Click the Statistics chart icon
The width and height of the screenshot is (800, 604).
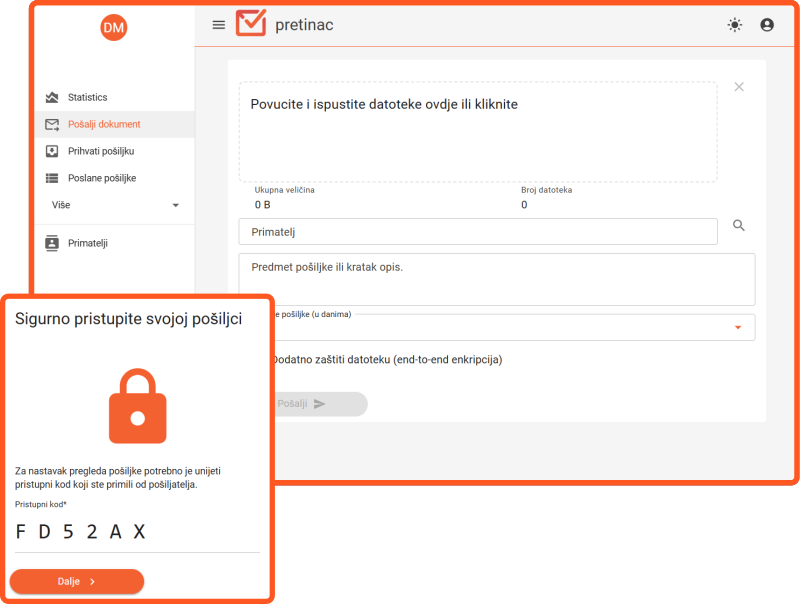pos(52,97)
